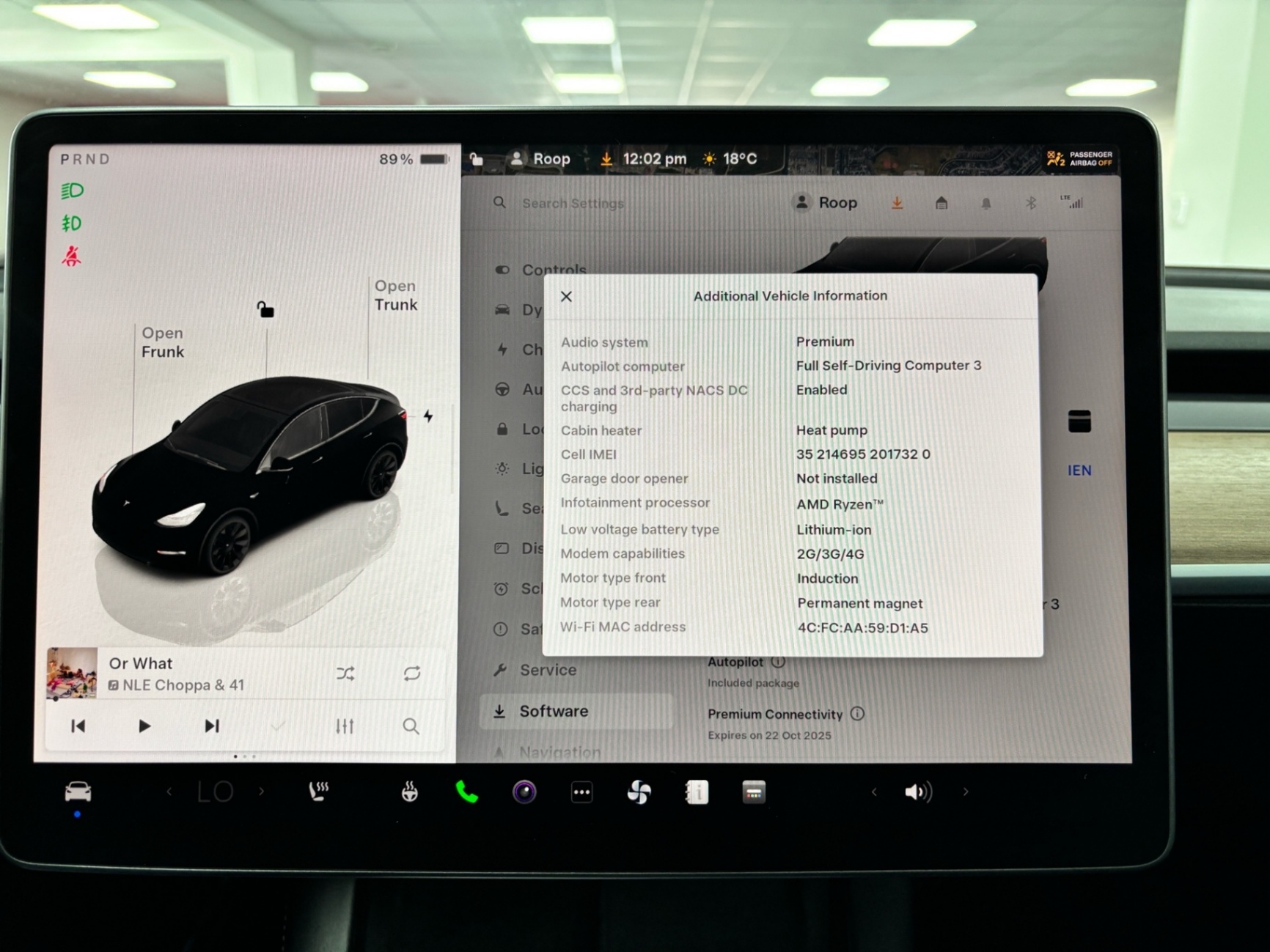This screenshot has width=1270, height=952.
Task: Tap the Lights sun-shaped sidebar icon
Action: (x=502, y=468)
